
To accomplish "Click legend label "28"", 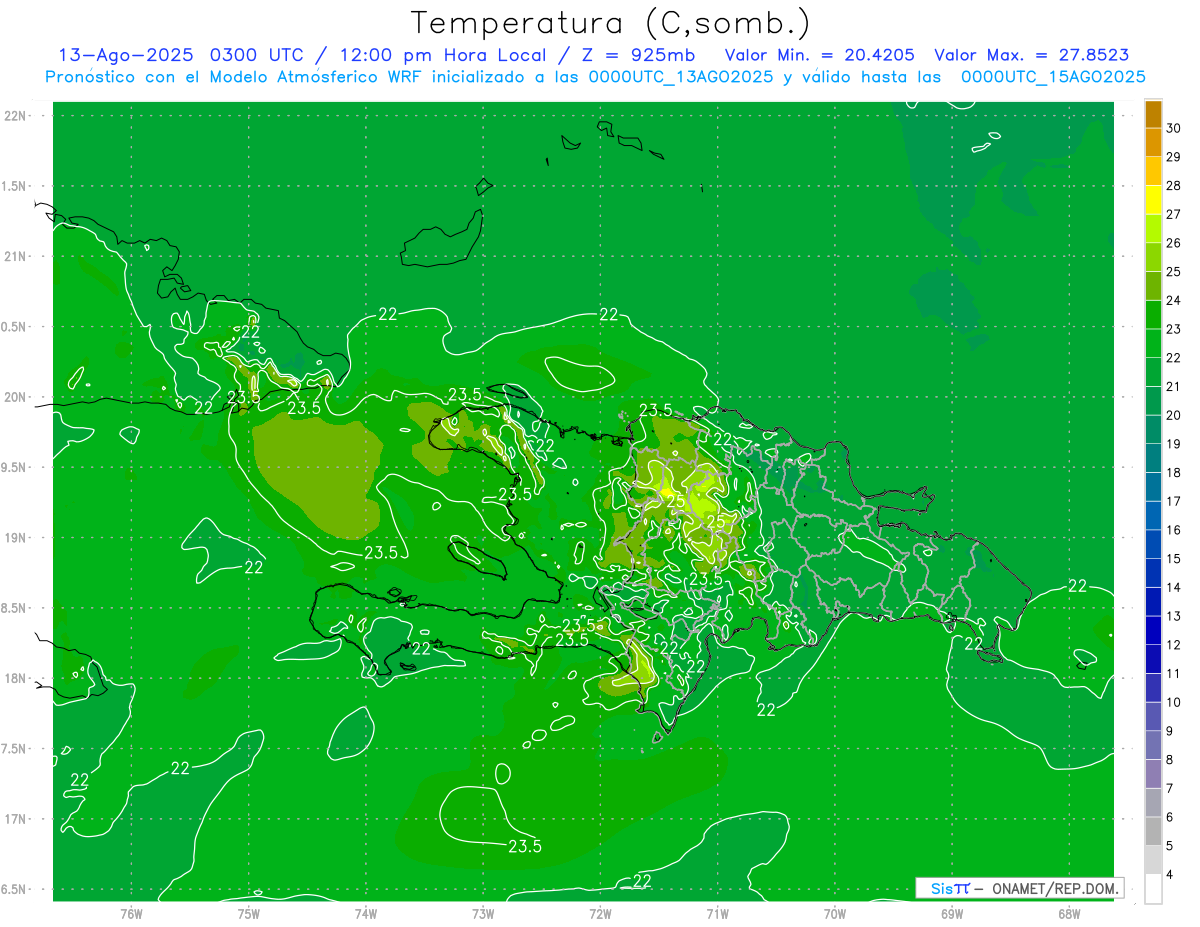I will coord(1173,185).
